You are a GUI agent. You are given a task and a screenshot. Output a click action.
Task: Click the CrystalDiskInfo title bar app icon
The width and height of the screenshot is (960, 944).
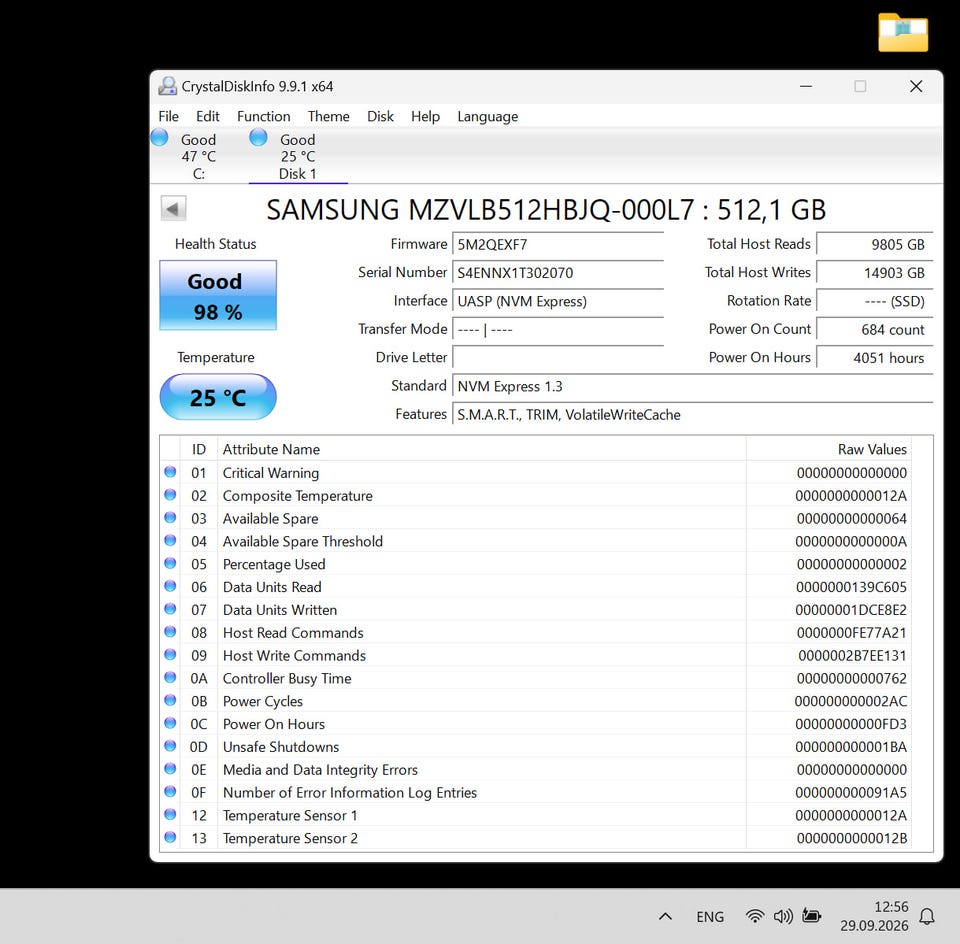point(167,86)
